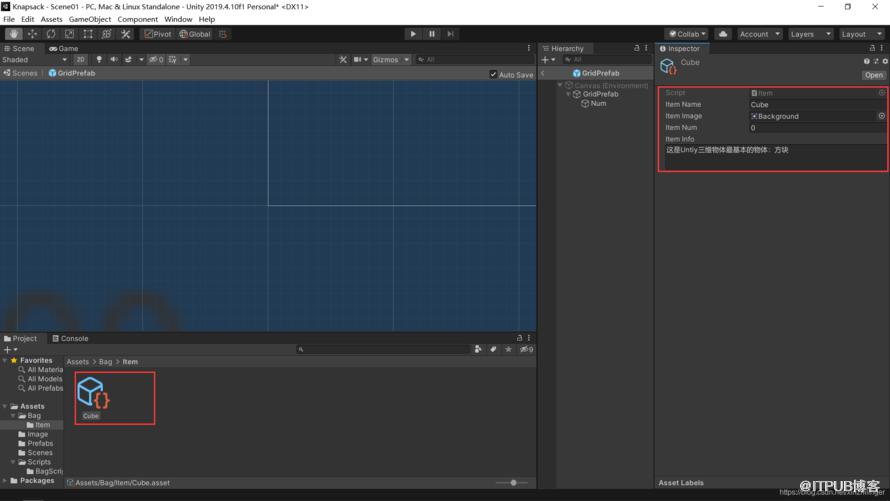
Task: Toggle Pivot/Center handle position
Action: coord(158,34)
